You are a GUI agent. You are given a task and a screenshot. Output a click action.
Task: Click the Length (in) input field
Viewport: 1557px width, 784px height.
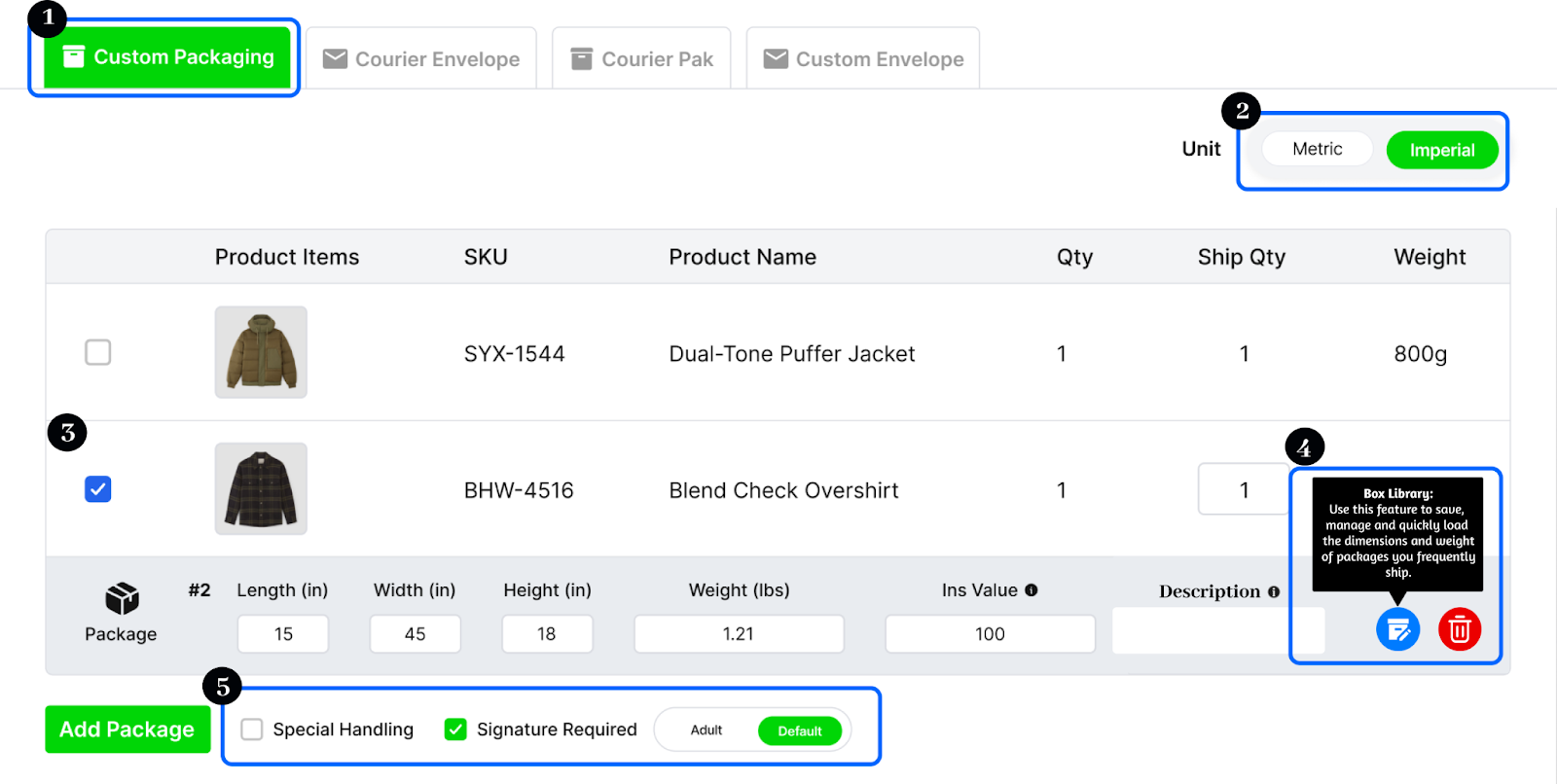(x=283, y=634)
